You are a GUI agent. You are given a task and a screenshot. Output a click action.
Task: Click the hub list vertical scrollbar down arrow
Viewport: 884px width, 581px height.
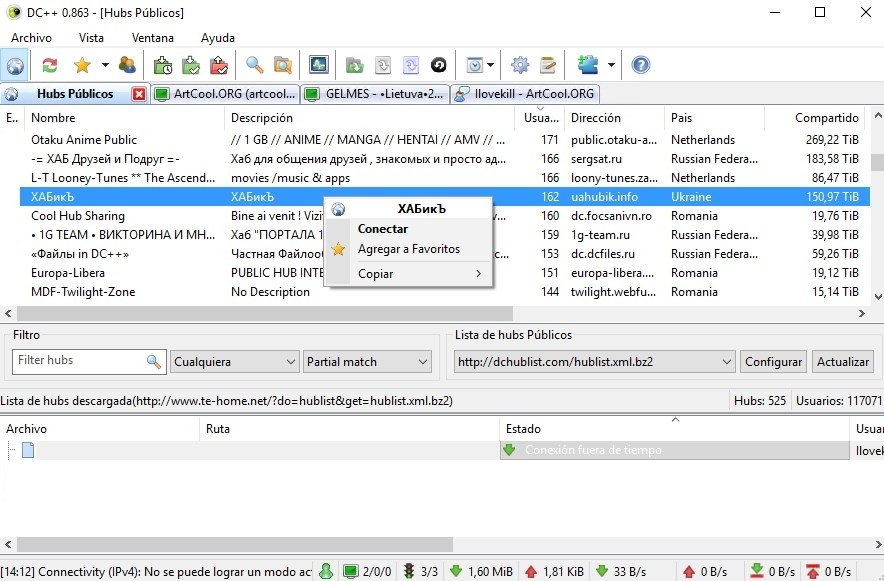click(878, 296)
